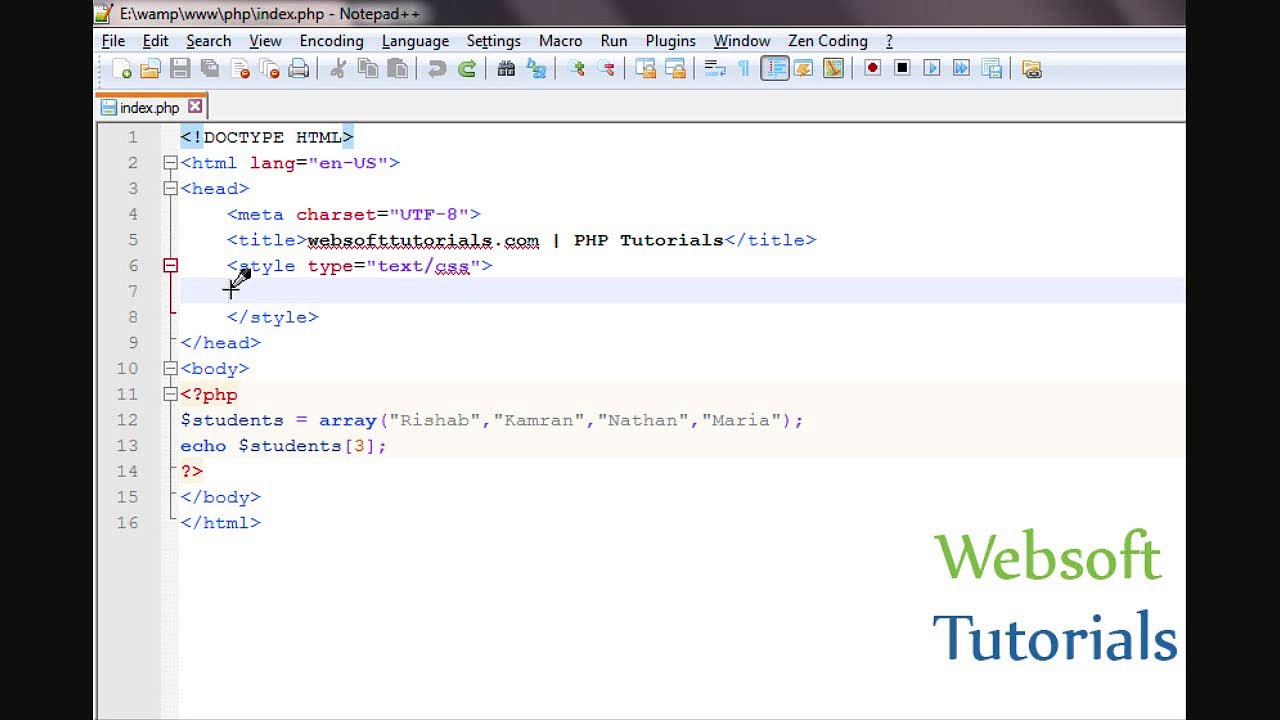Screen dimensions: 1280x720
Task: Click the Save Recorded Macro icon
Action: tap(992, 69)
